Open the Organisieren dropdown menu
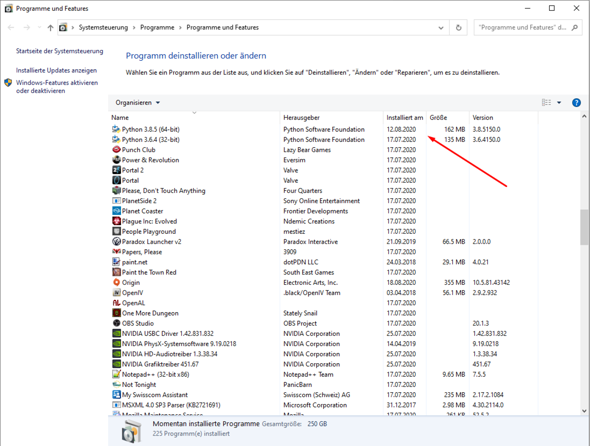 (x=137, y=102)
